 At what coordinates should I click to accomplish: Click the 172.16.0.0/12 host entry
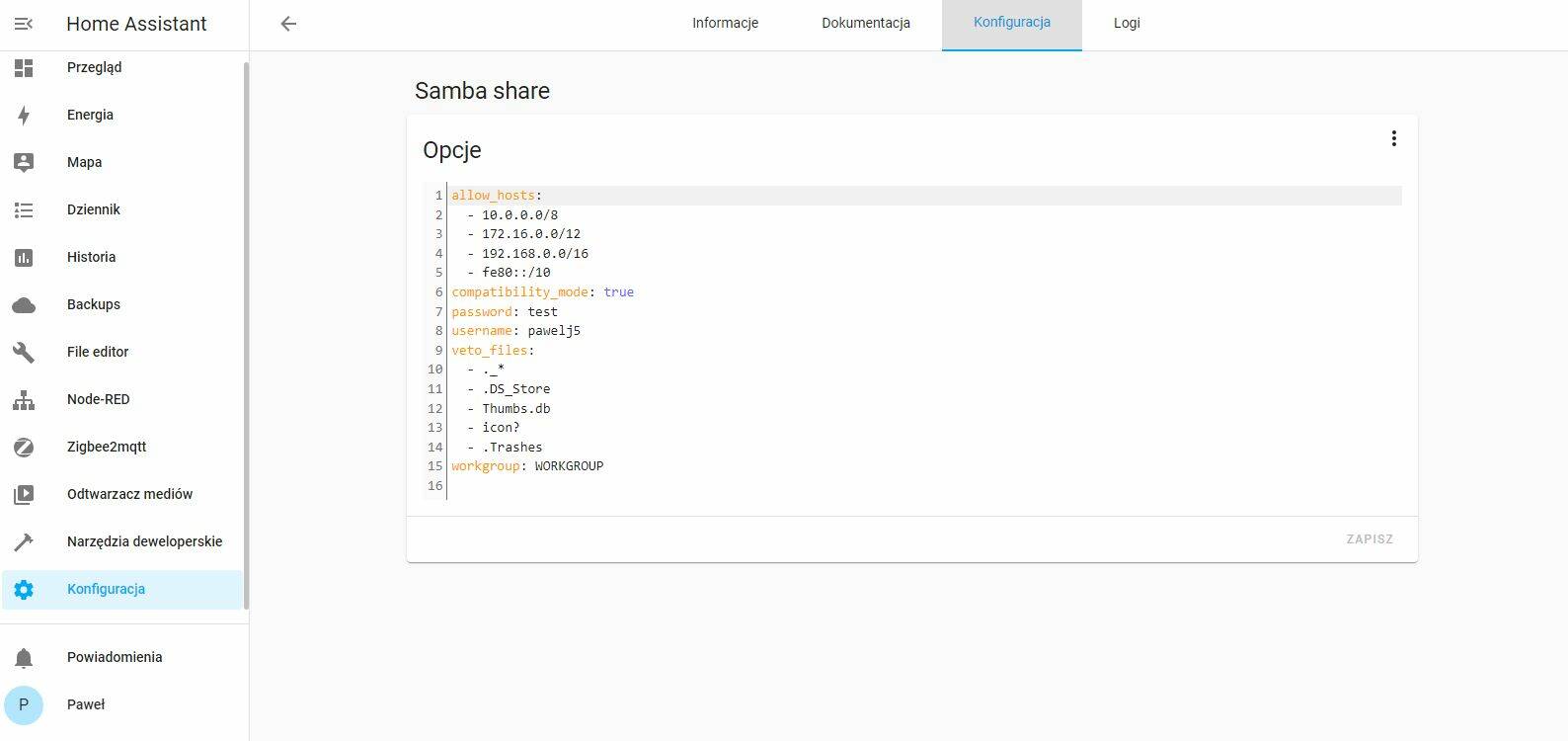tap(531, 234)
